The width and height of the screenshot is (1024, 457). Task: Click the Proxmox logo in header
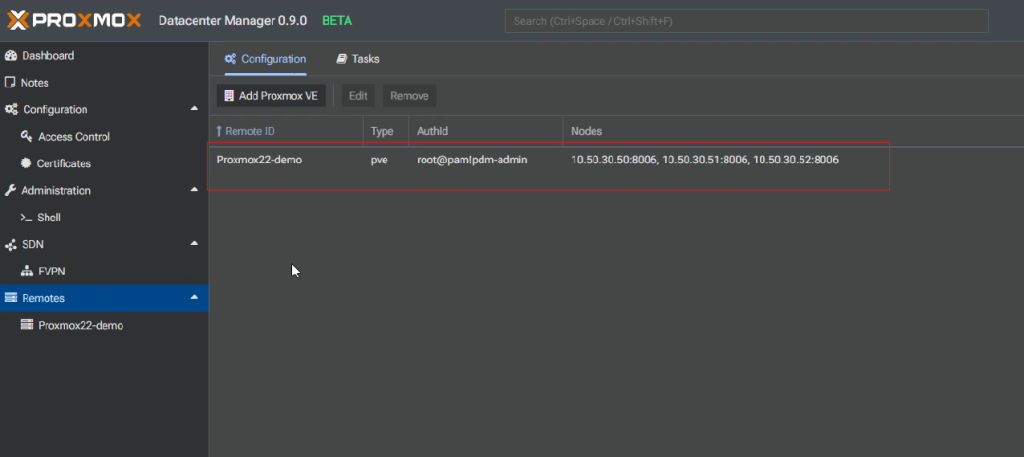(x=75, y=21)
